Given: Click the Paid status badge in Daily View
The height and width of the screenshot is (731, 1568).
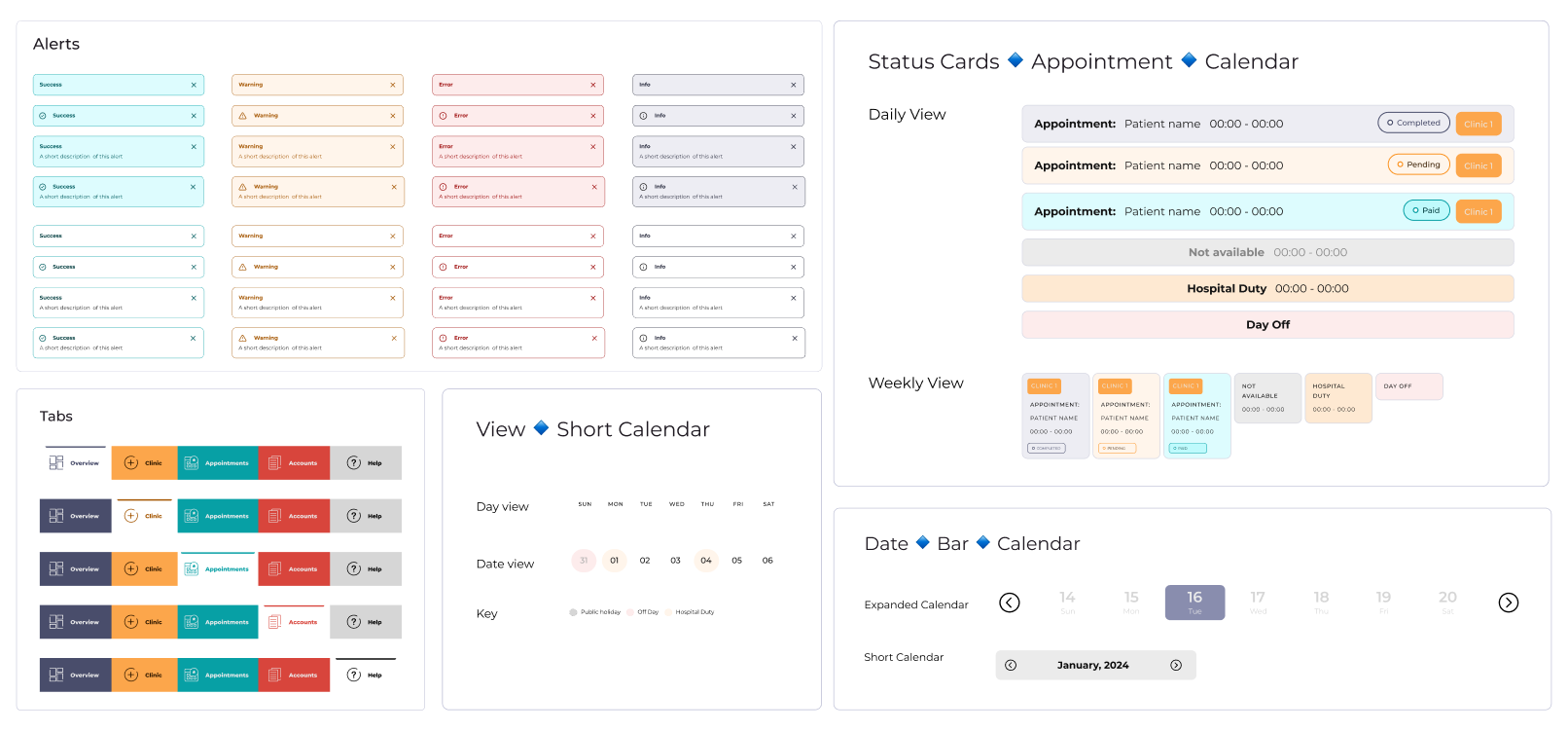Looking at the screenshot, I should click(x=1426, y=210).
